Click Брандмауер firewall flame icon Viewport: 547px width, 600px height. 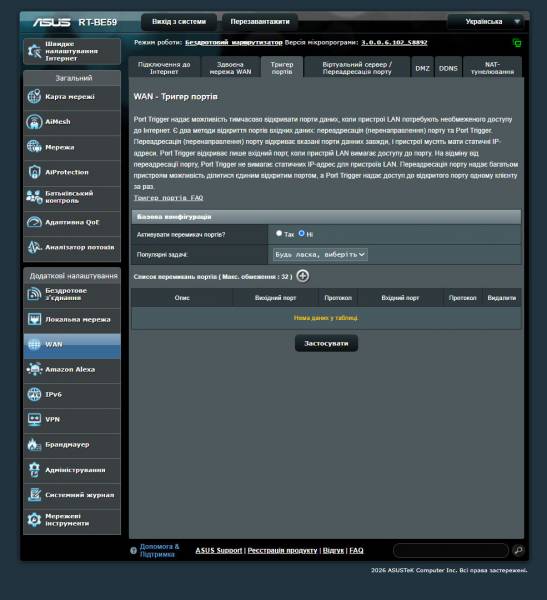click(x=34, y=445)
